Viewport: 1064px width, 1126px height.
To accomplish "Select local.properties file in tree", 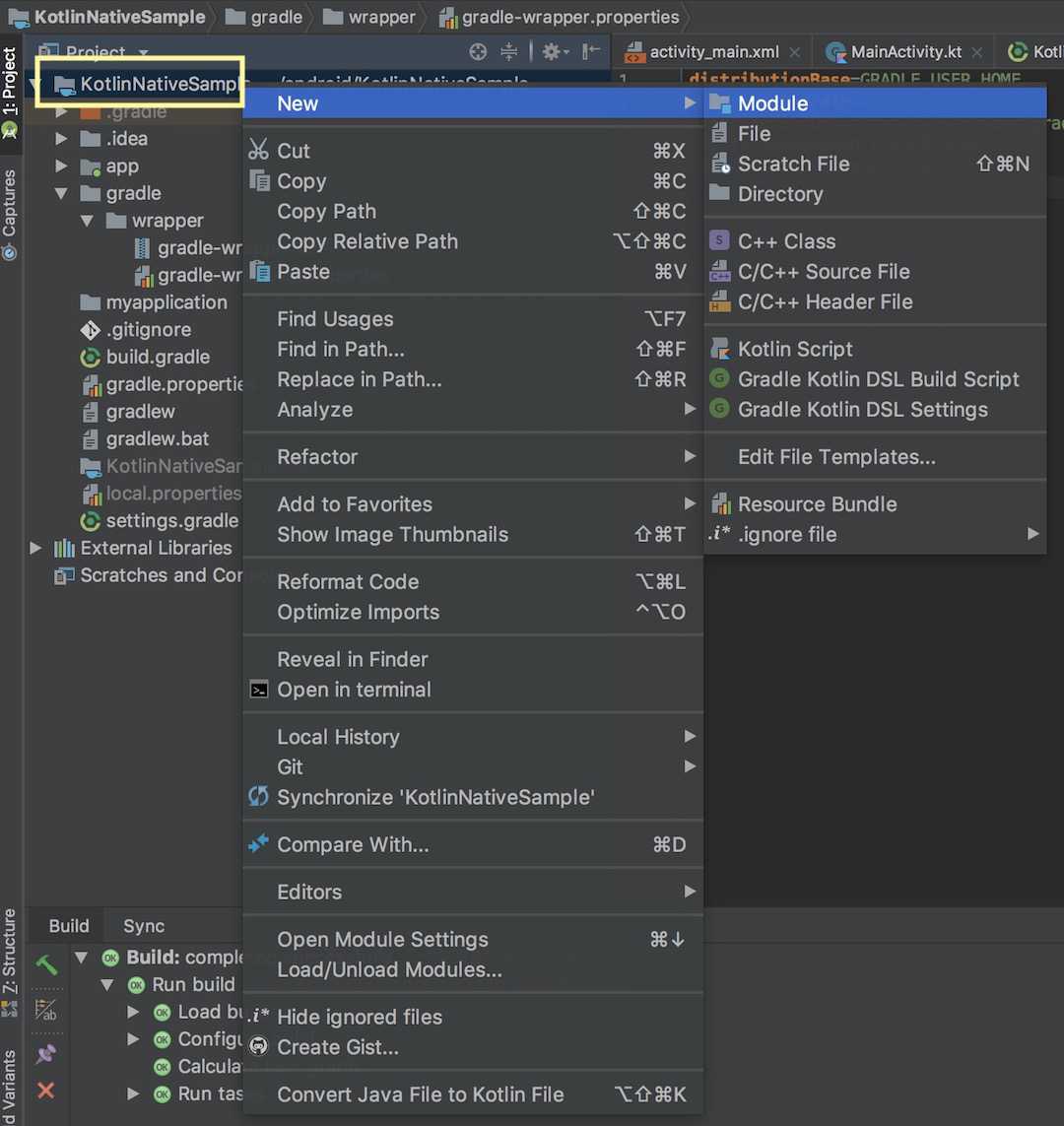I will tap(161, 494).
